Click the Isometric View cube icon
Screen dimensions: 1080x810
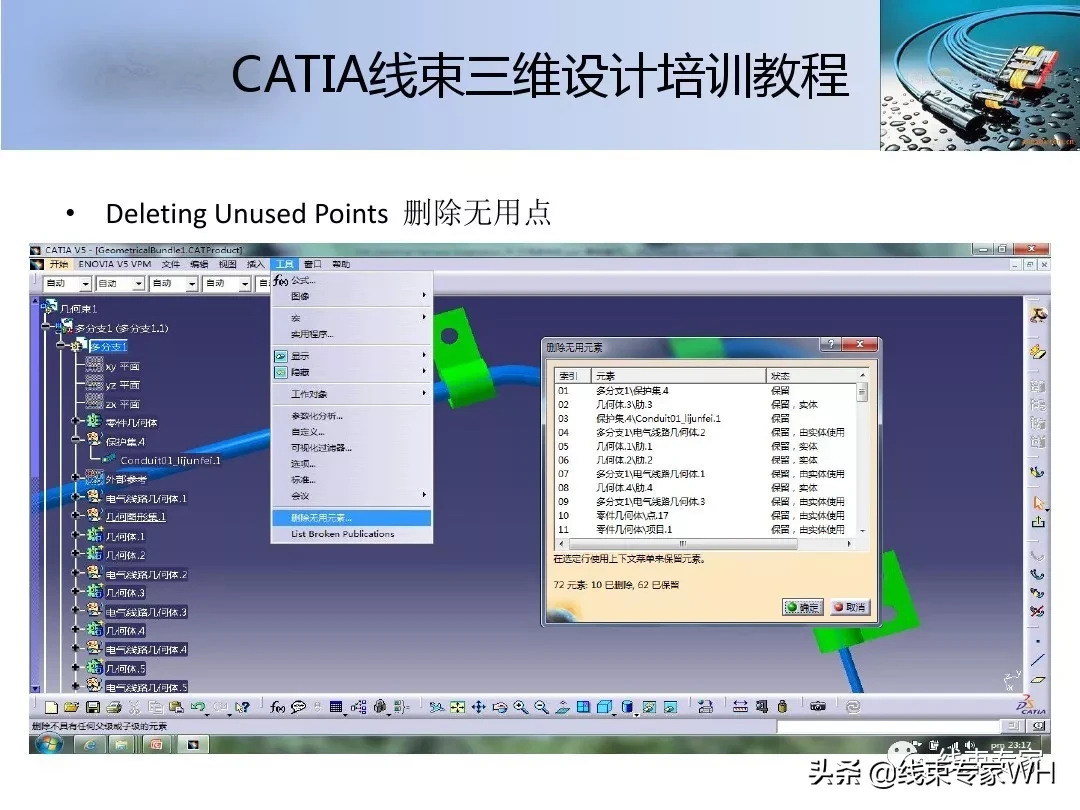tap(605, 707)
